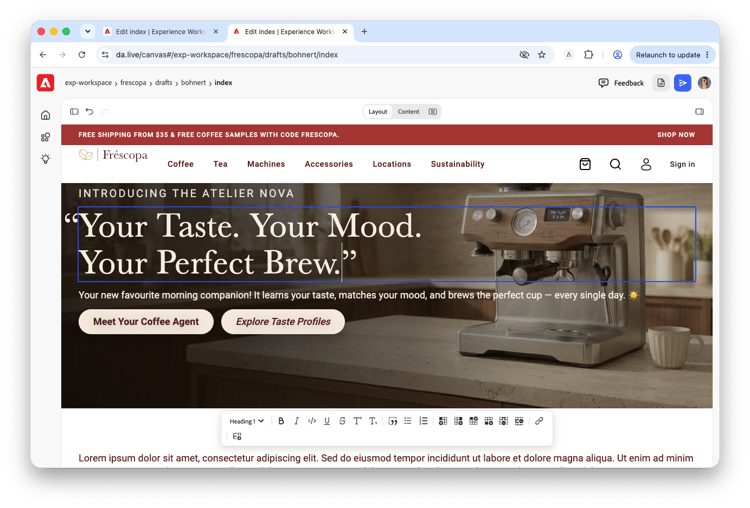Open the browser extensions puzzle icon

pyautogui.click(x=588, y=55)
